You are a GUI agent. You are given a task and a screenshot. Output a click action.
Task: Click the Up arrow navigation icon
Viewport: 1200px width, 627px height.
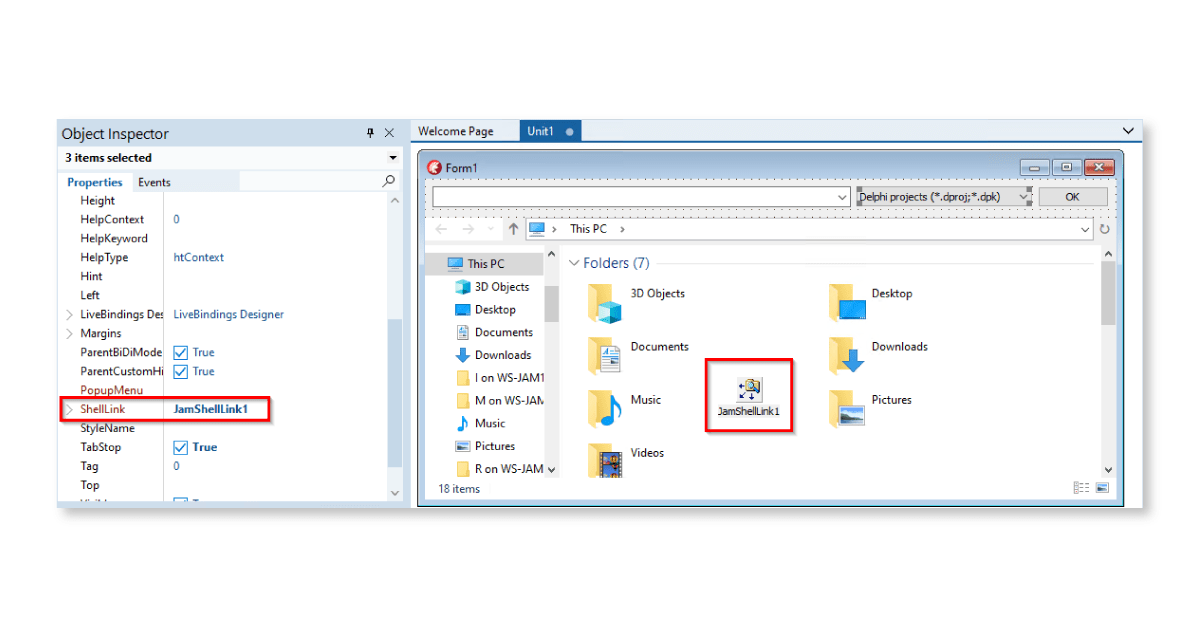point(513,229)
